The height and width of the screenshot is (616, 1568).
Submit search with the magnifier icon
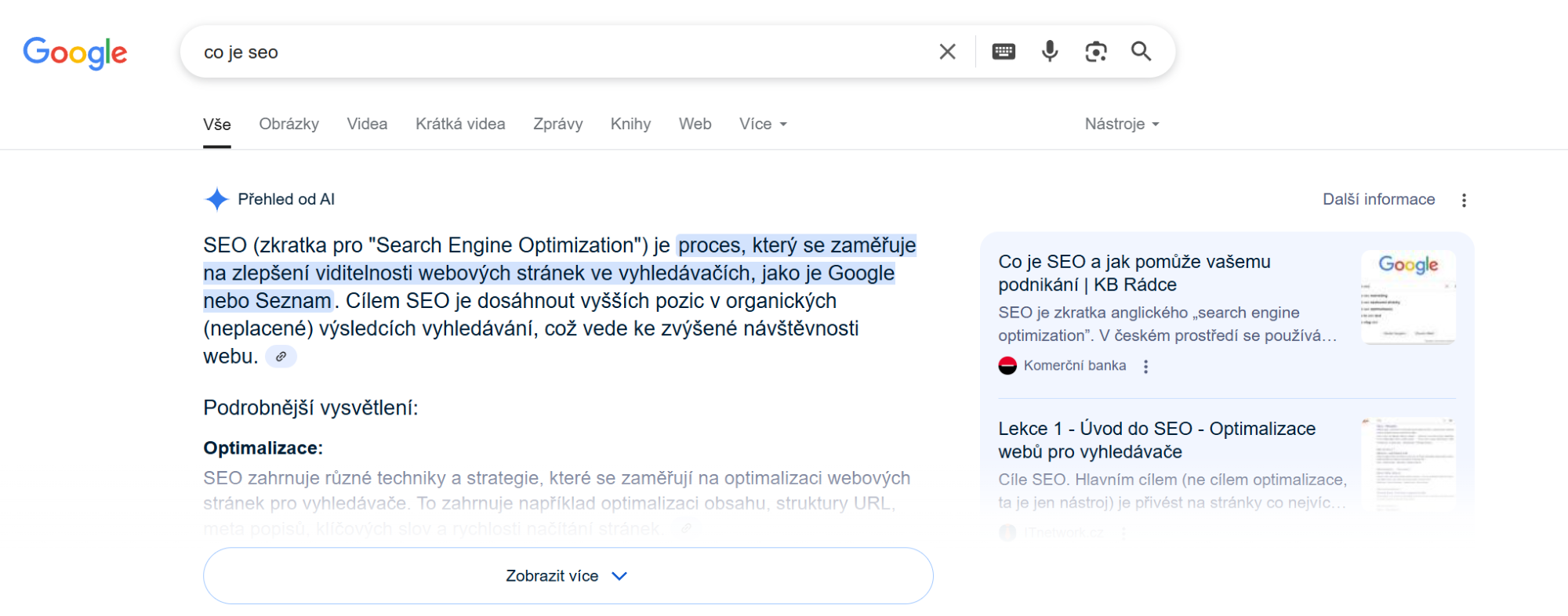(1142, 52)
